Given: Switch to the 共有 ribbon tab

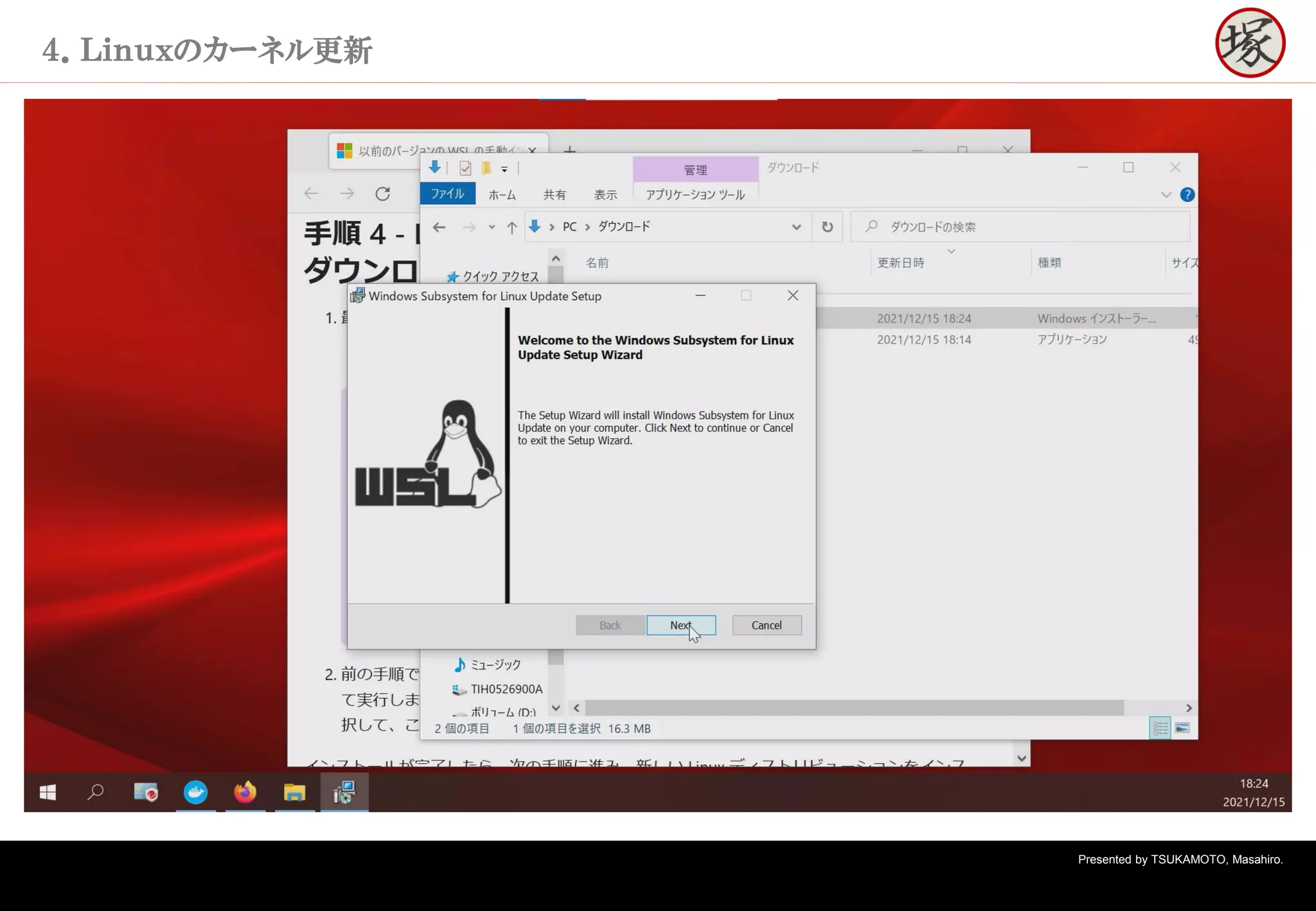Looking at the screenshot, I should [x=555, y=195].
